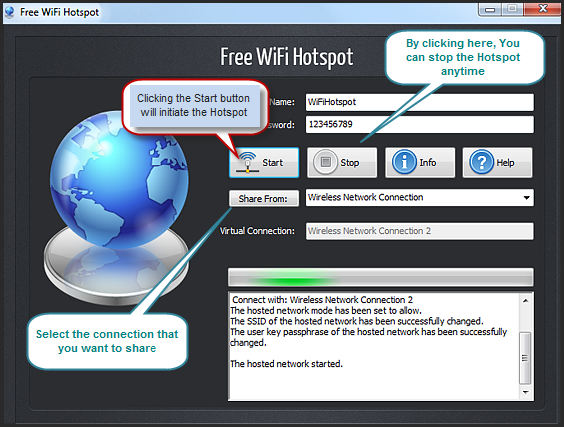Click the large blue globe image
The image size is (564, 427).
119,180
